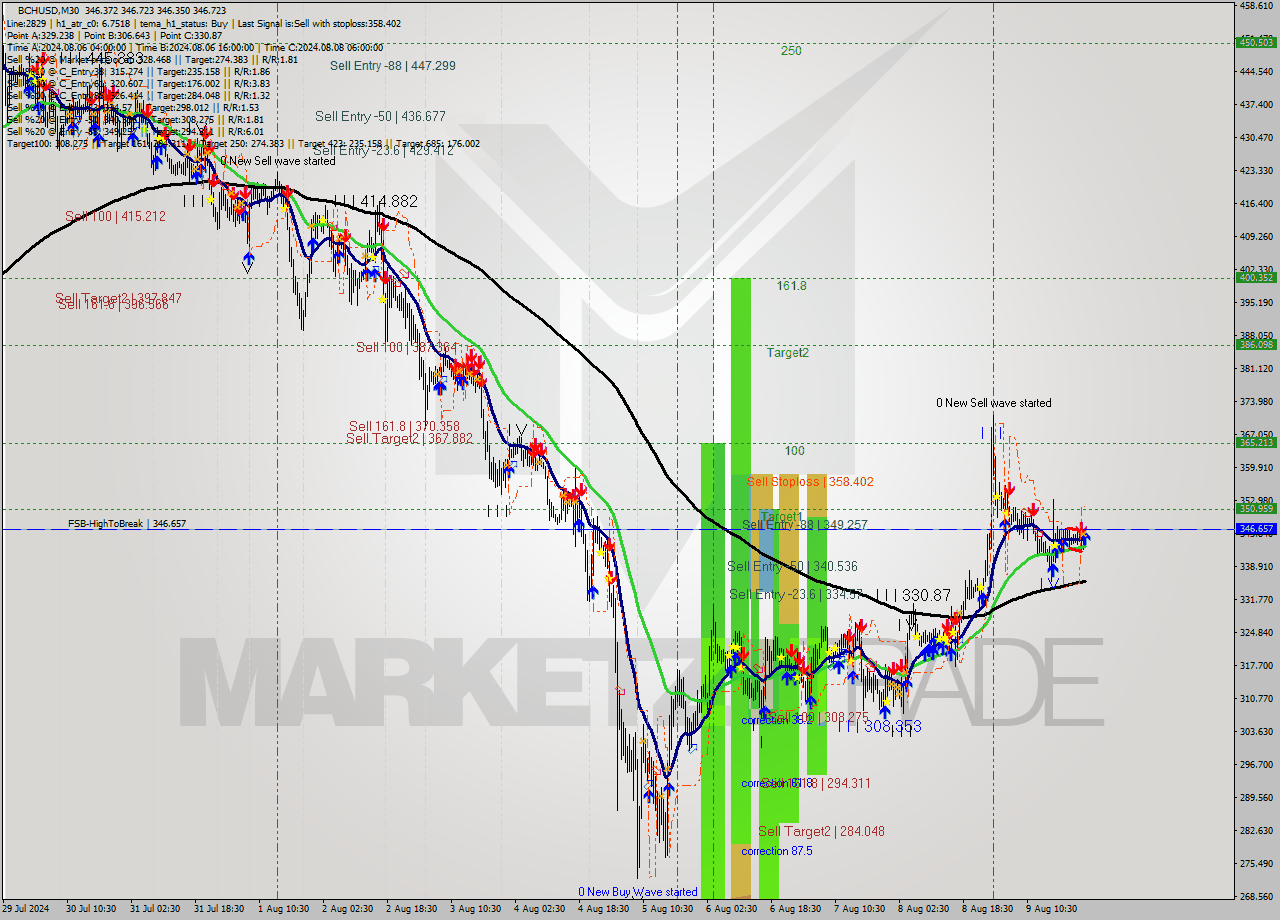Click the green 350.959 price tag
The height and width of the screenshot is (920, 1280).
tap(1256, 509)
